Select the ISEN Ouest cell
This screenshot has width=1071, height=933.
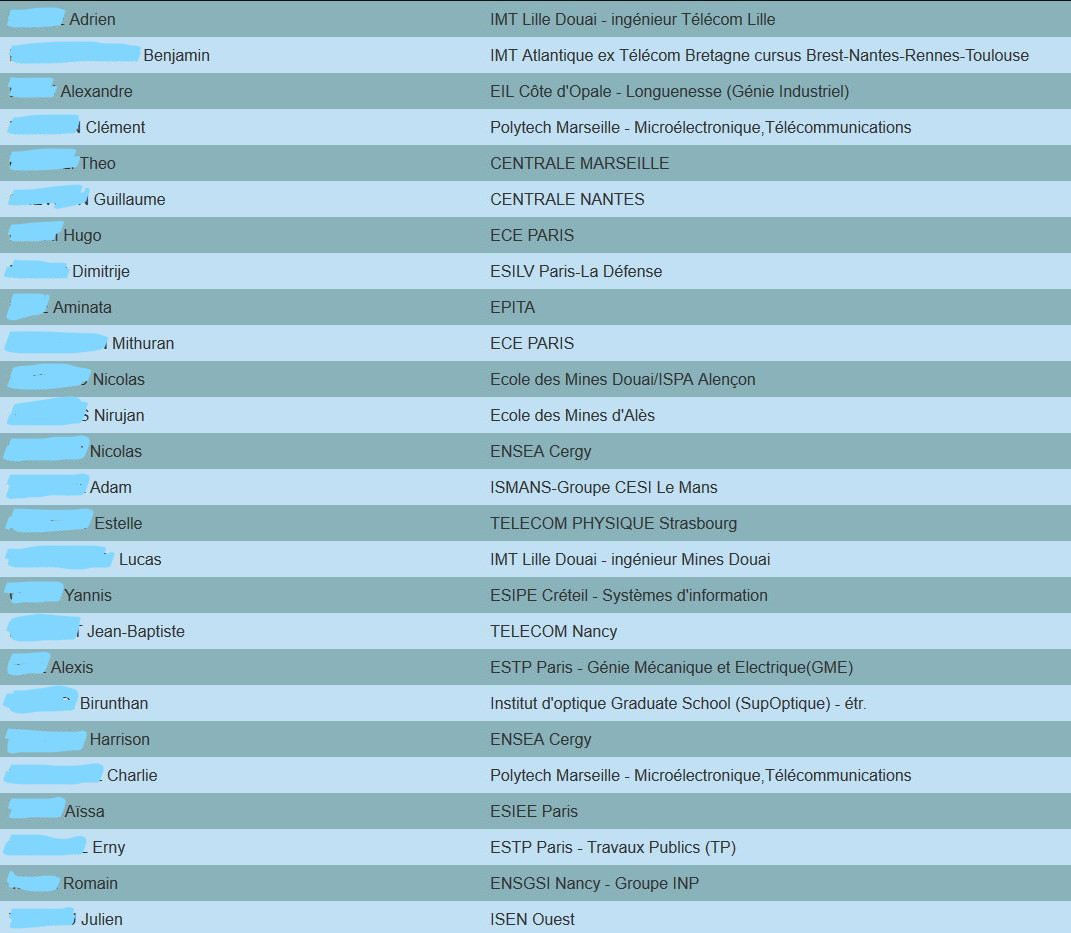pyautogui.click(x=533, y=919)
